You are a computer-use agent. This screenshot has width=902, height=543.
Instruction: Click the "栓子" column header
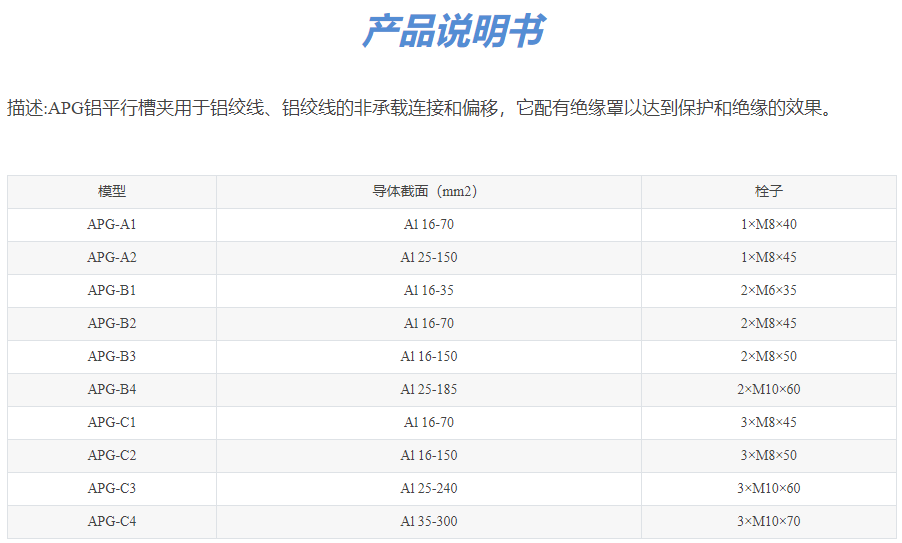(x=768, y=191)
